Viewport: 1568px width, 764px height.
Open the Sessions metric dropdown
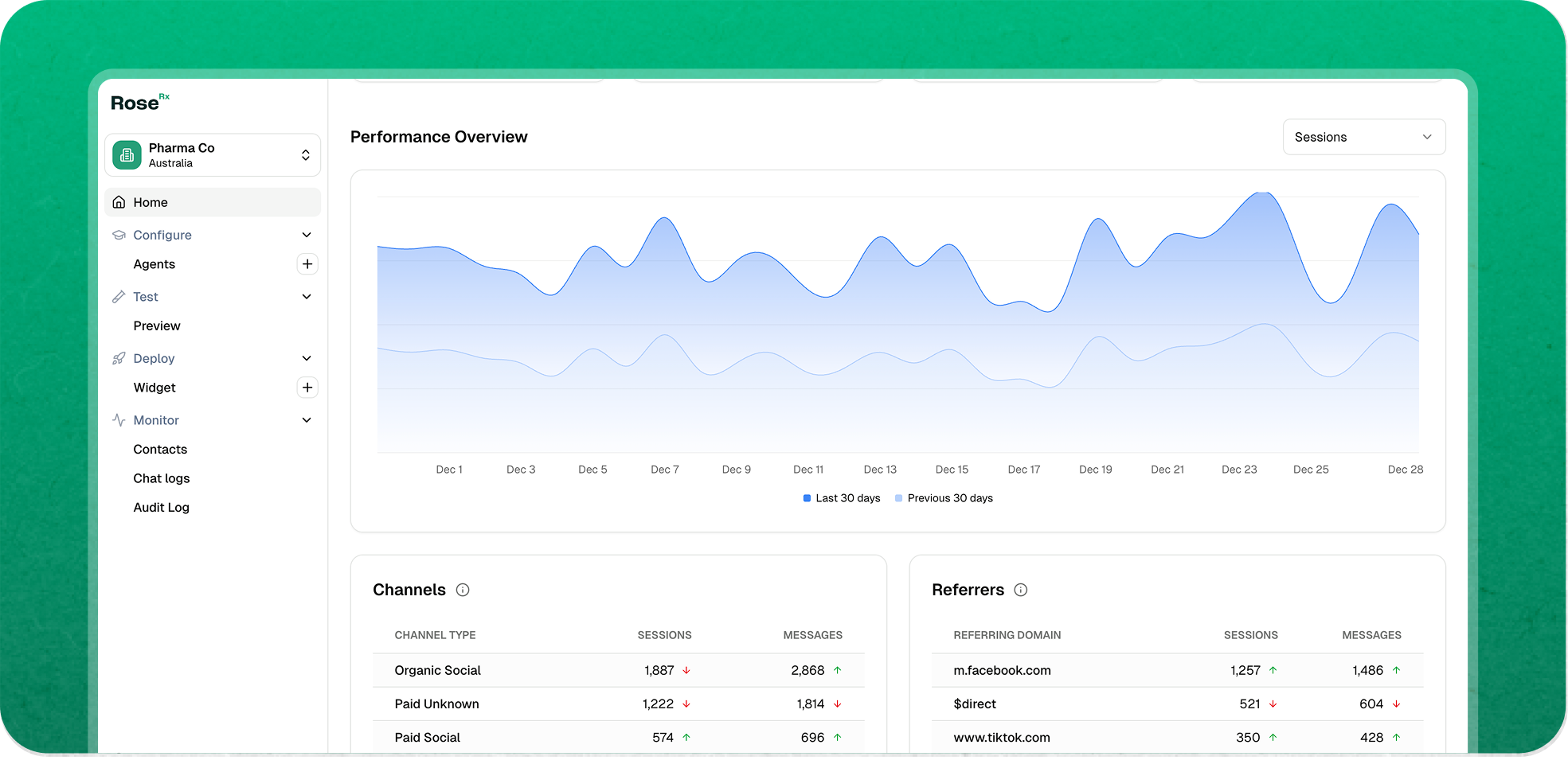(1363, 137)
